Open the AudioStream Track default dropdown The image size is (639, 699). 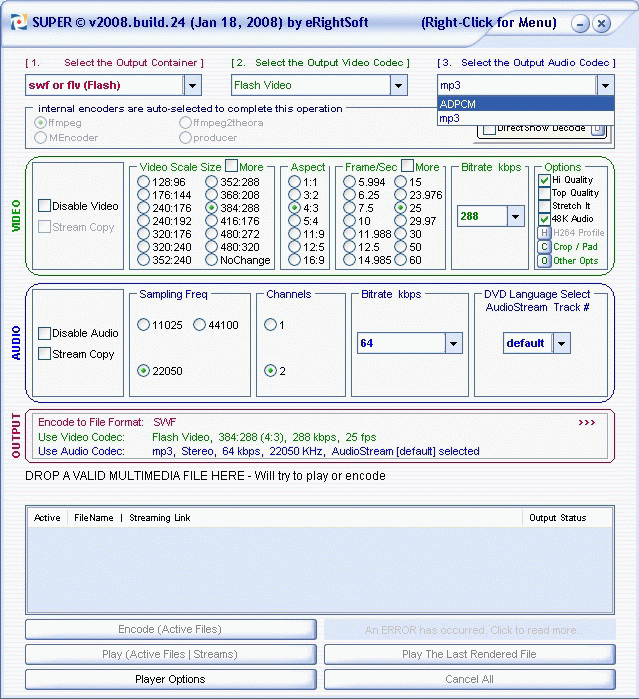[x=561, y=343]
